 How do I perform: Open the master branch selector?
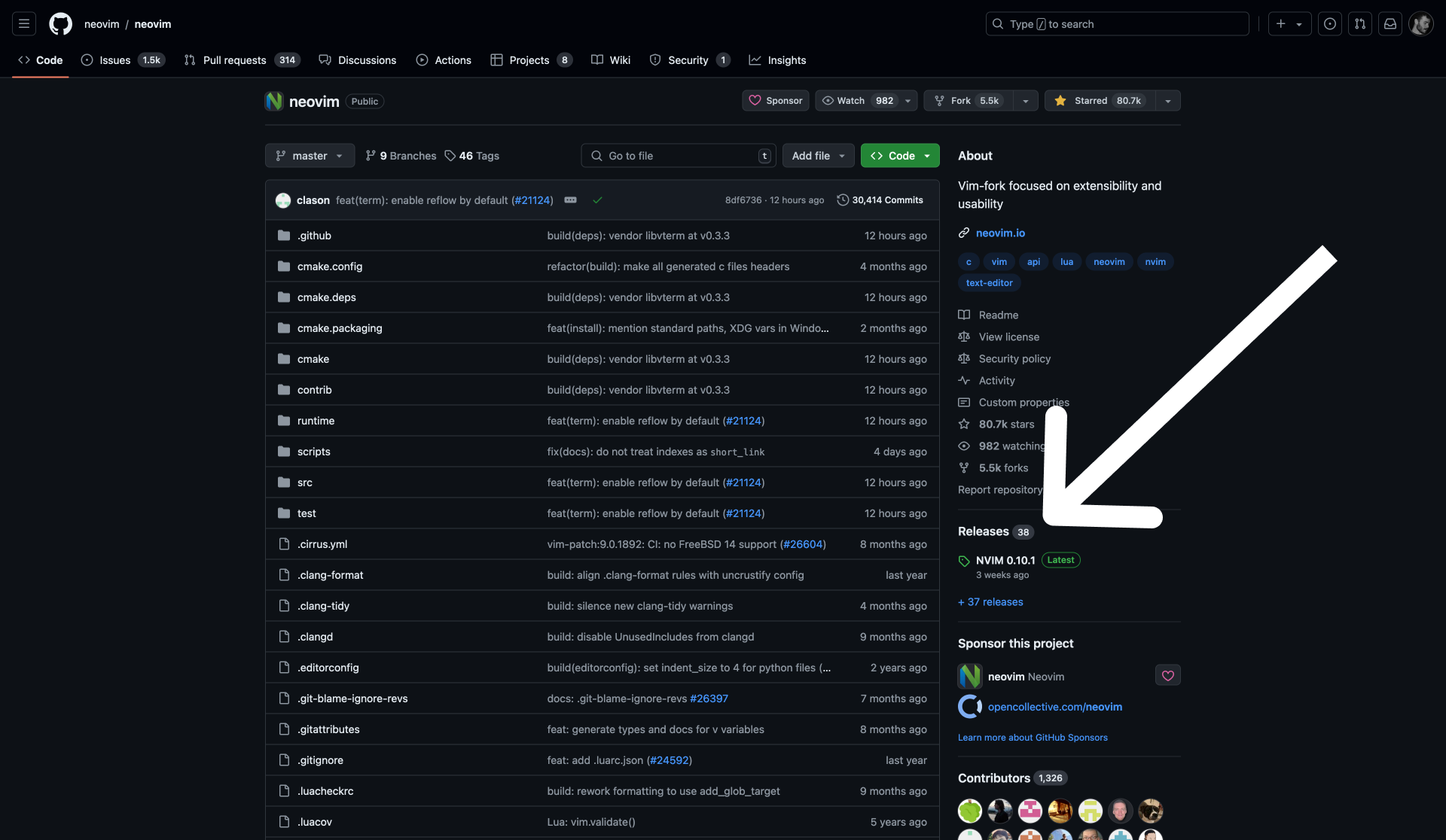click(310, 156)
